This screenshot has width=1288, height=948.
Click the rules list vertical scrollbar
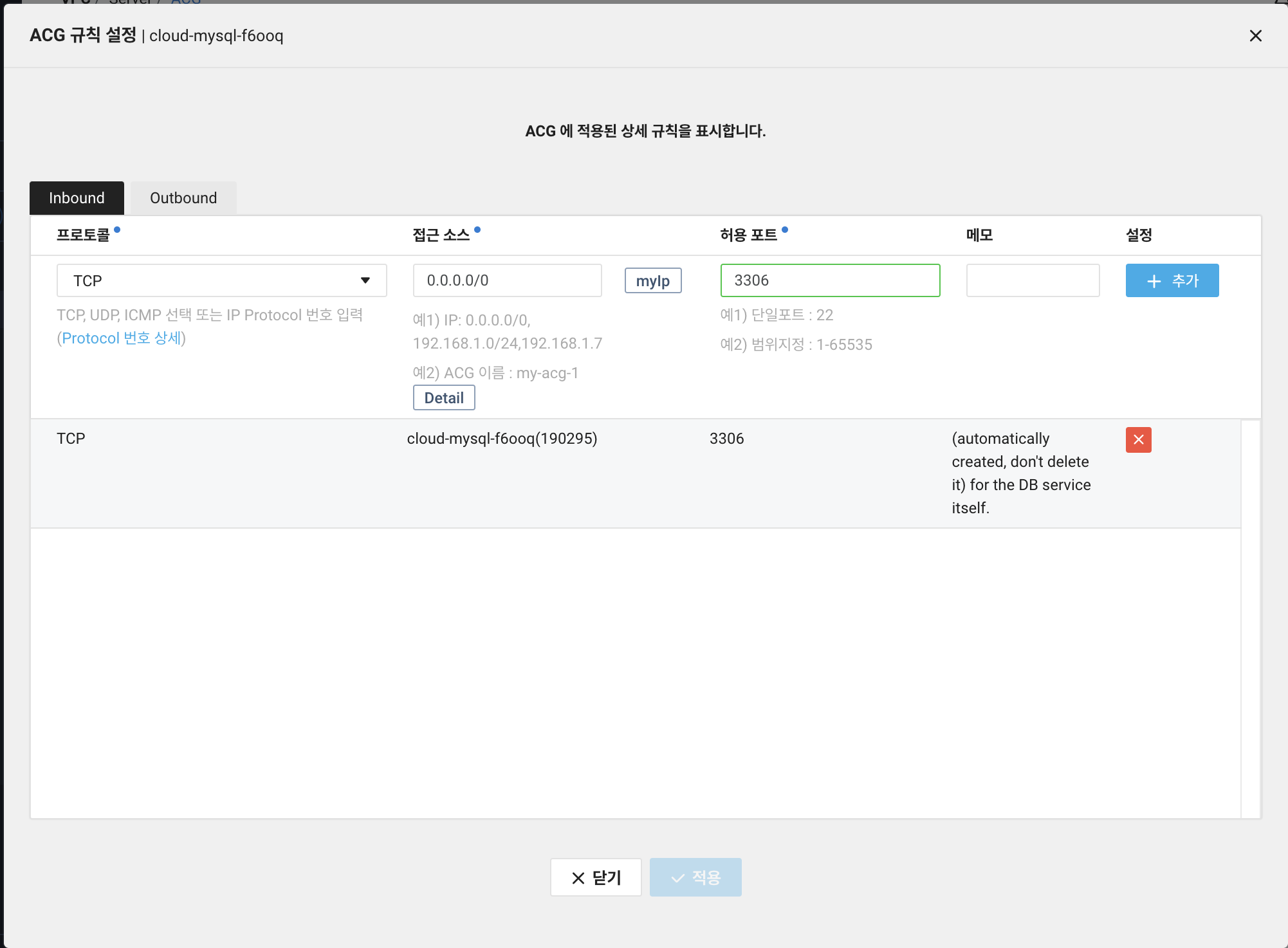1250,617
